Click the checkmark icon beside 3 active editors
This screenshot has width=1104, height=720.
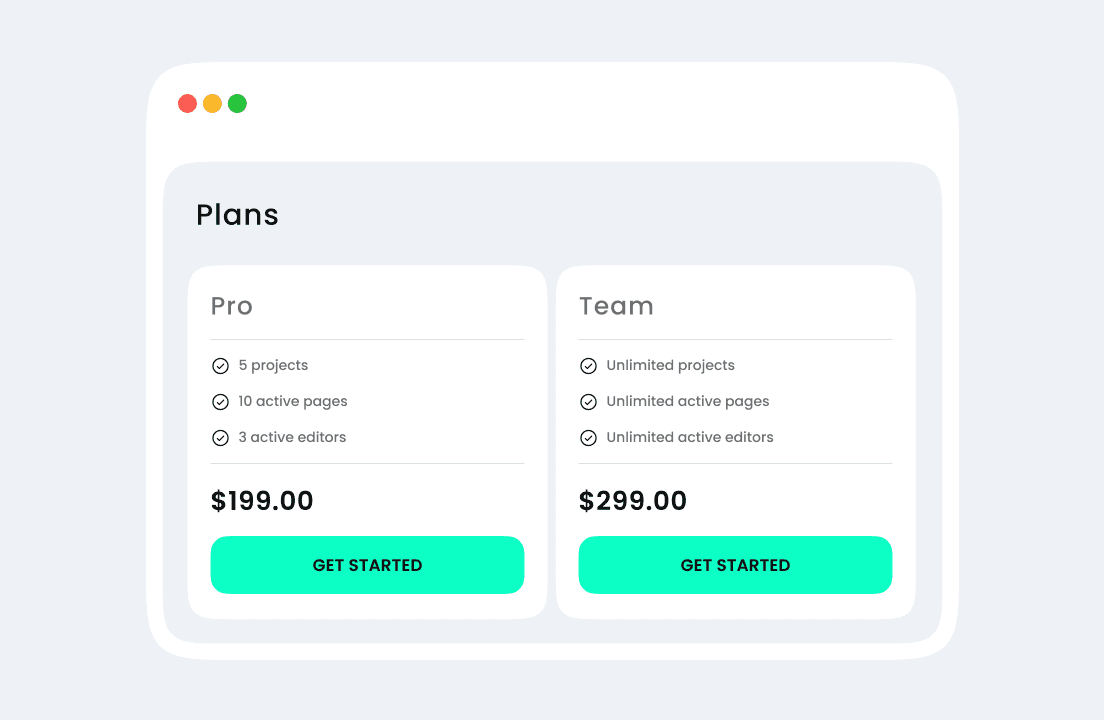pyautogui.click(x=220, y=438)
